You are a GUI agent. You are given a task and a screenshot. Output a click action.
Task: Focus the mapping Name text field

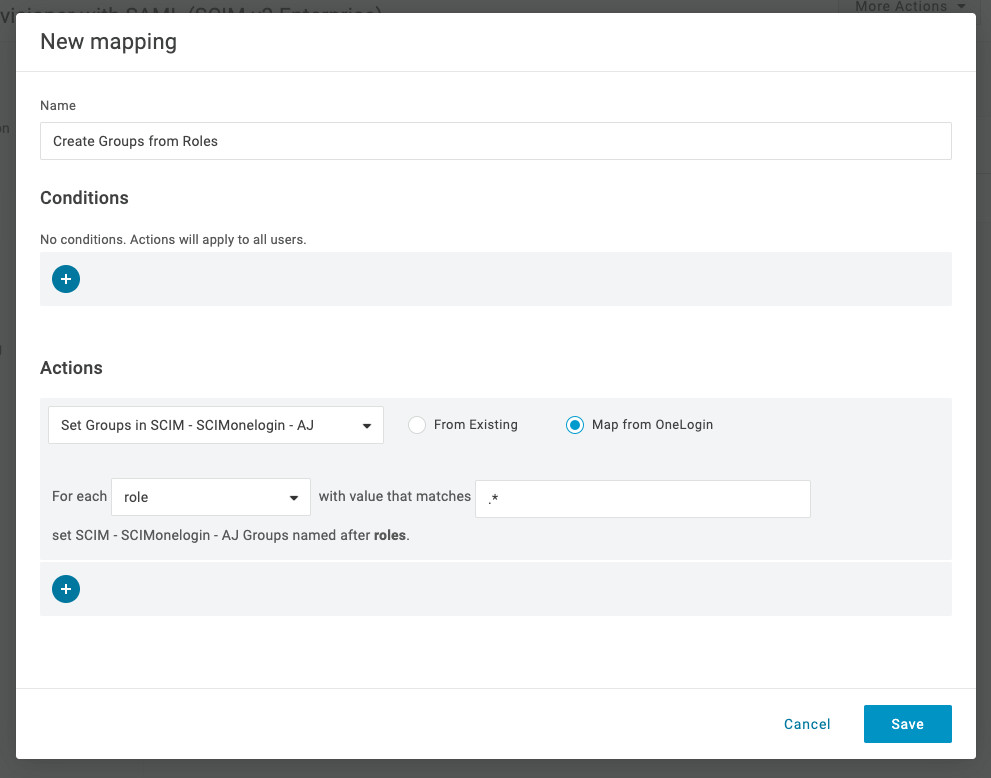(495, 141)
